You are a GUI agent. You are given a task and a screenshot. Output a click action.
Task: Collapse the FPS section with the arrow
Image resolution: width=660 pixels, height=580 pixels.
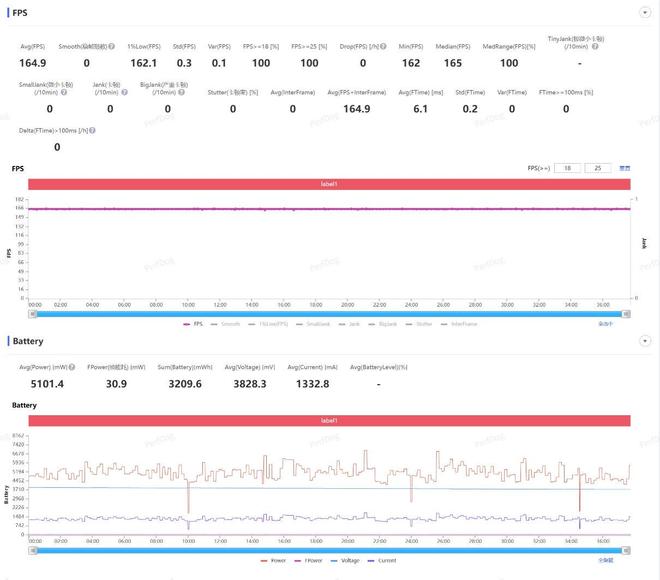[x=643, y=13]
